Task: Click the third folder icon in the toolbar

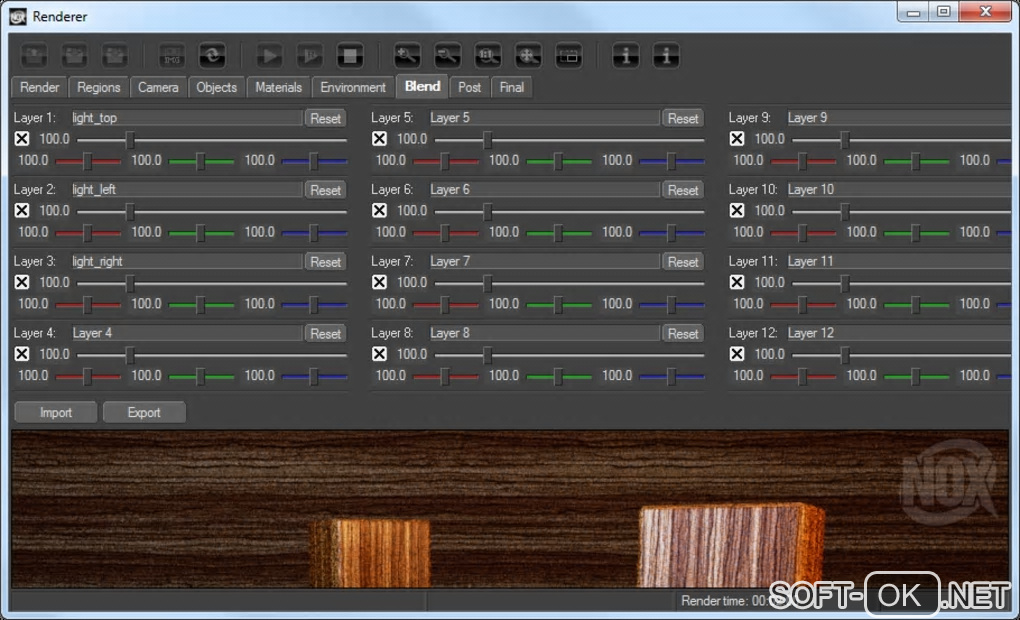Action: click(114, 56)
